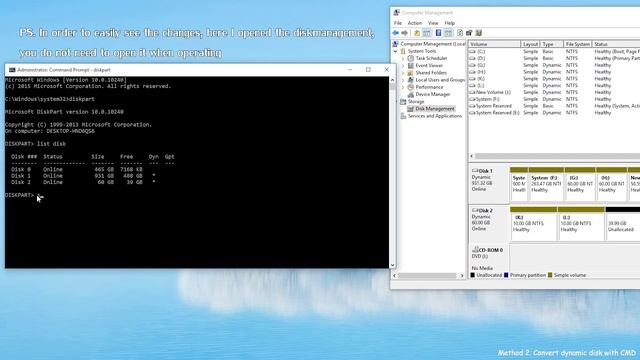The height and width of the screenshot is (360, 640).
Task: Select Disk Management in the console tree
Action: (x=435, y=109)
